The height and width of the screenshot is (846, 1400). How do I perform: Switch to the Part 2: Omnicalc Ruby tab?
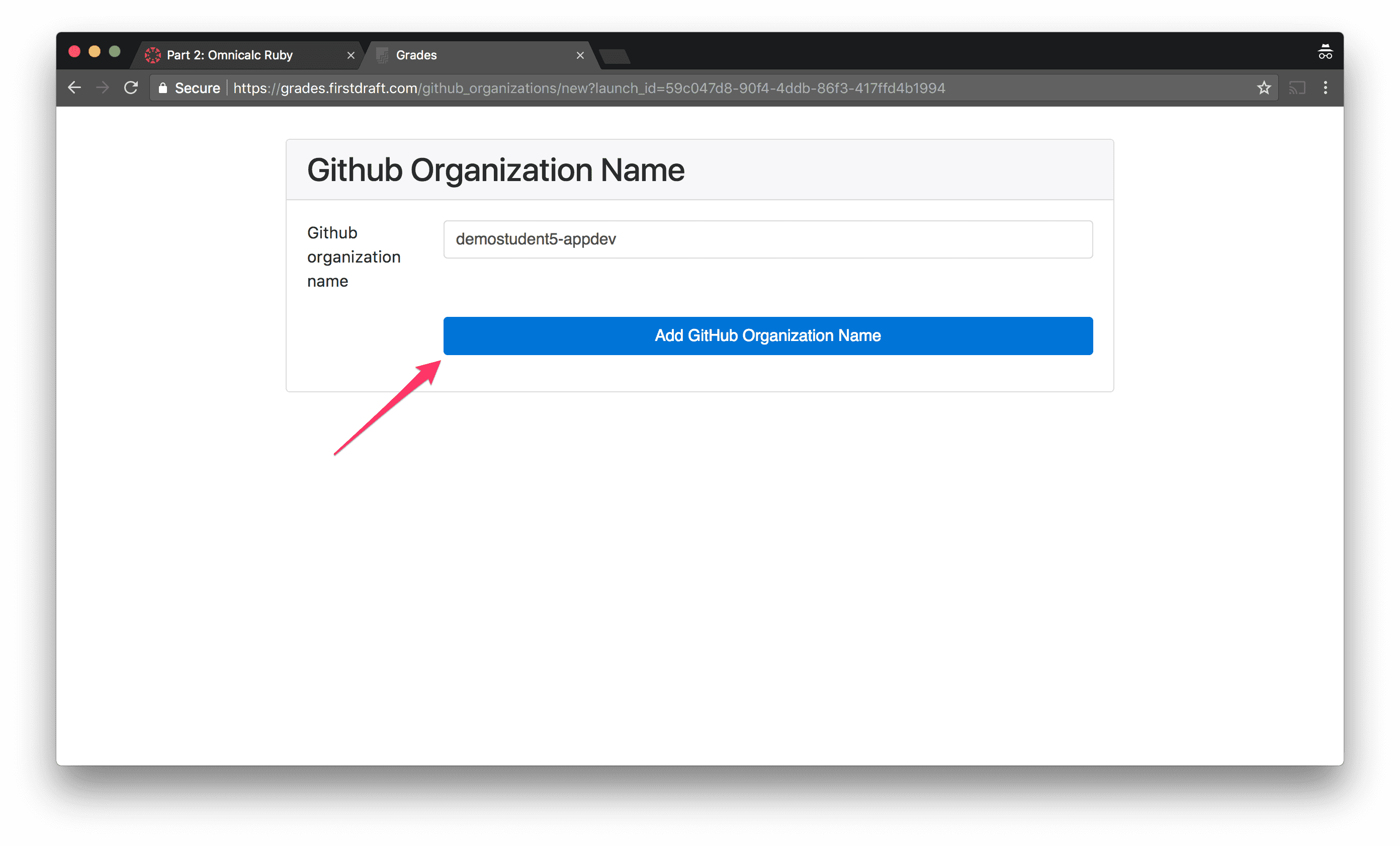pos(248,55)
